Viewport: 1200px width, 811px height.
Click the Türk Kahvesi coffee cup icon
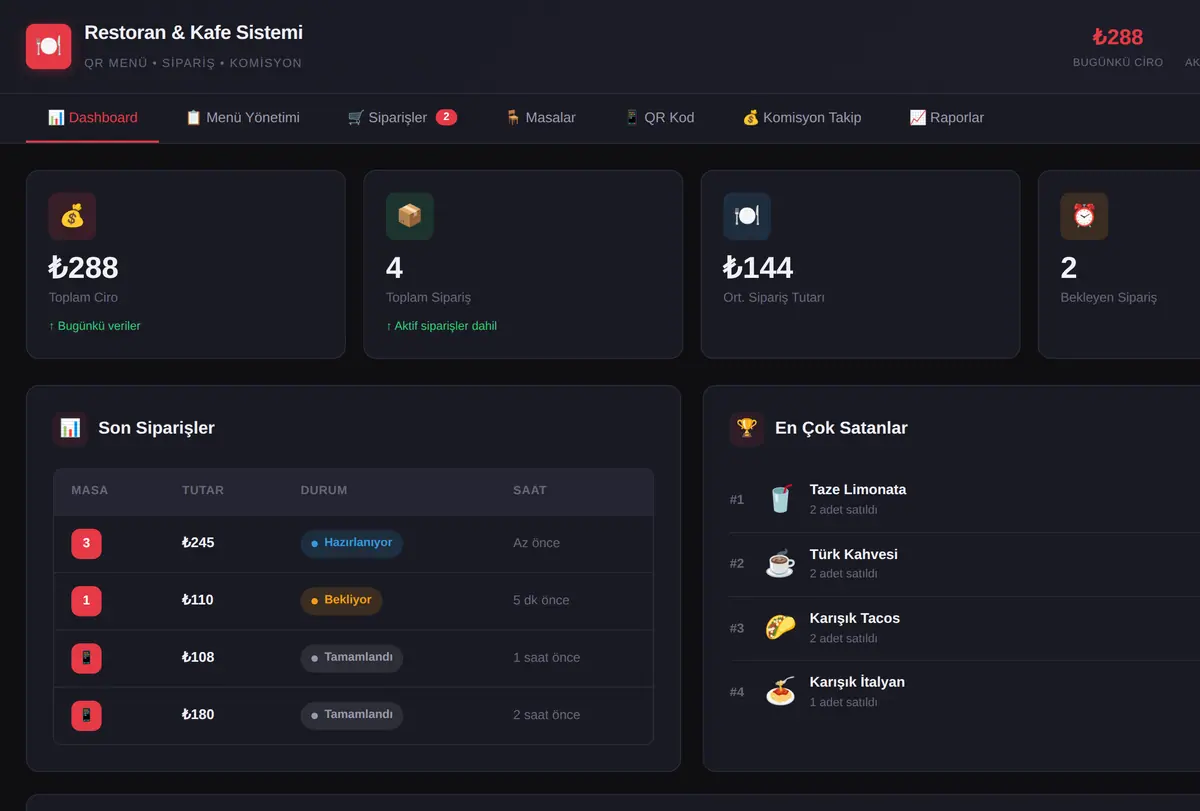pos(780,563)
